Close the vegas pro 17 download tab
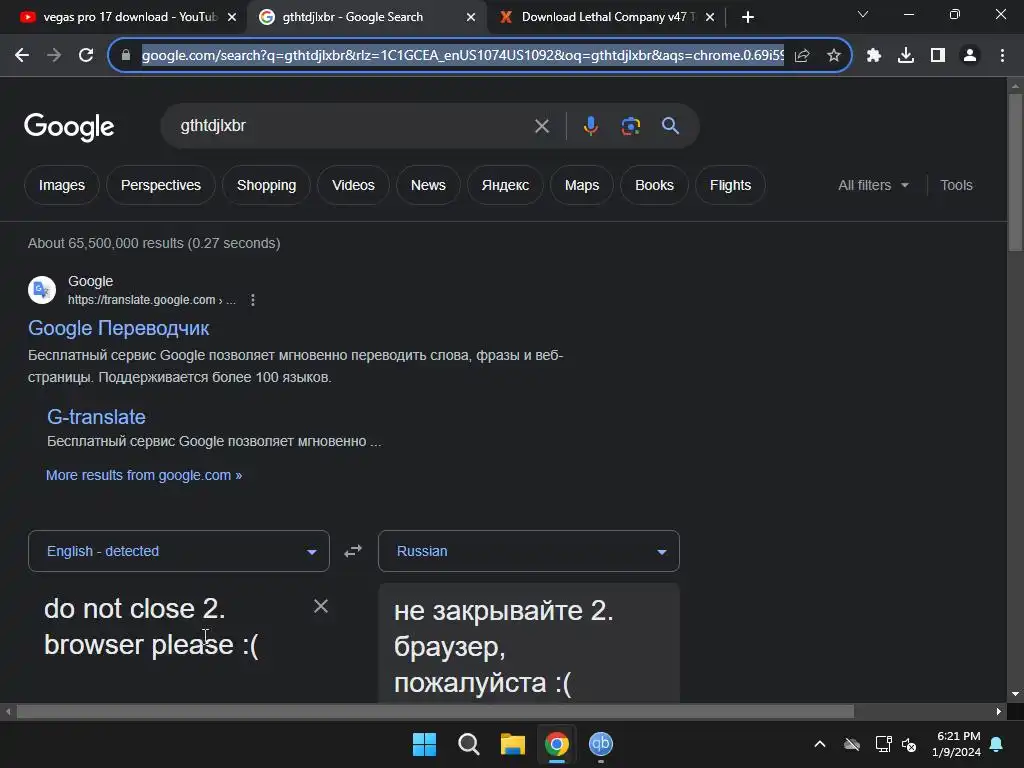This screenshot has width=1024, height=768. (x=232, y=17)
